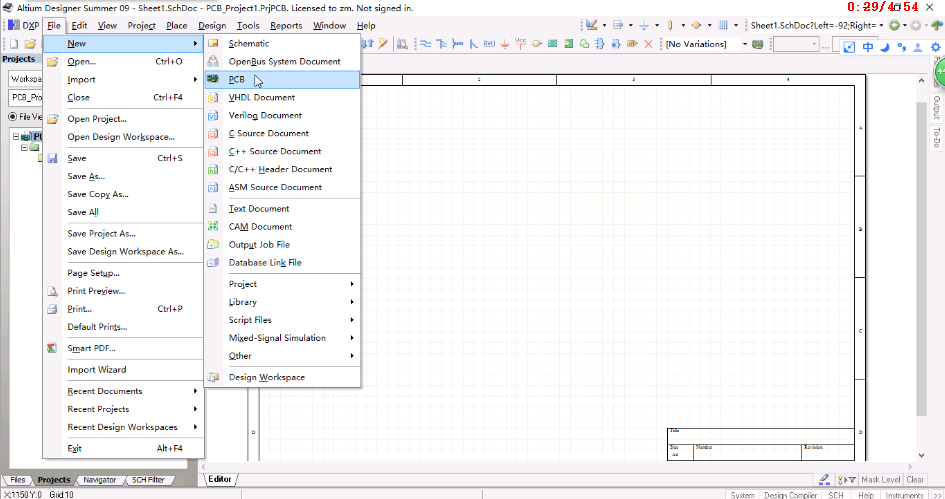The height and width of the screenshot is (499, 945).
Task: Click the Editor tab below the sheet
Action: [x=220, y=479]
